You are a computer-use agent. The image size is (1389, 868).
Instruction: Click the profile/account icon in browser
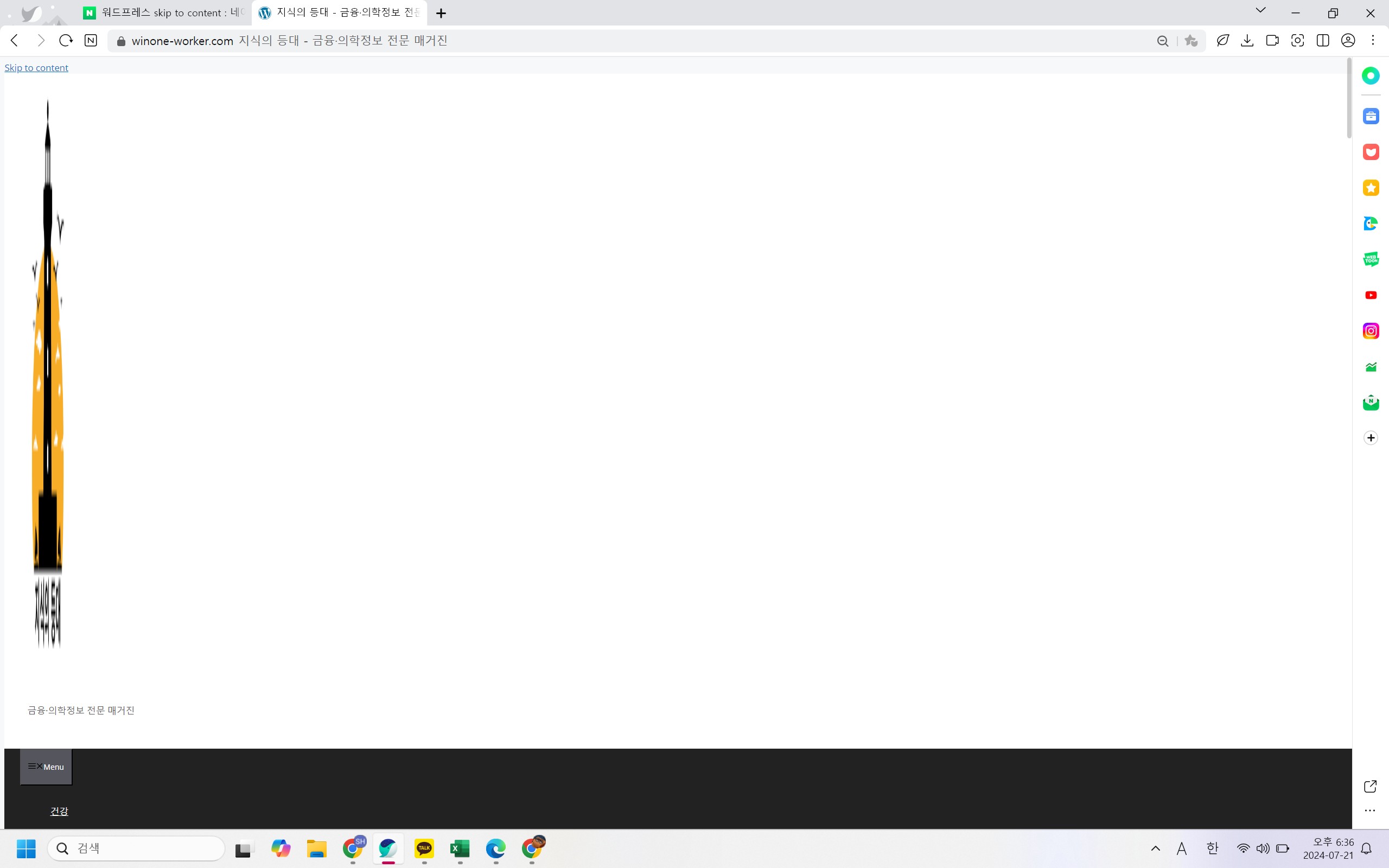(x=1348, y=41)
